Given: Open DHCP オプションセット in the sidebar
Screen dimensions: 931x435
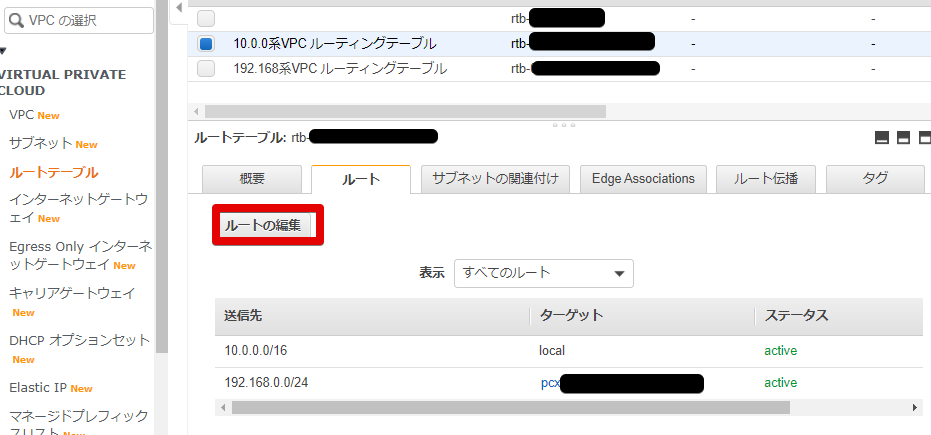Looking at the screenshot, I should 80,341.
